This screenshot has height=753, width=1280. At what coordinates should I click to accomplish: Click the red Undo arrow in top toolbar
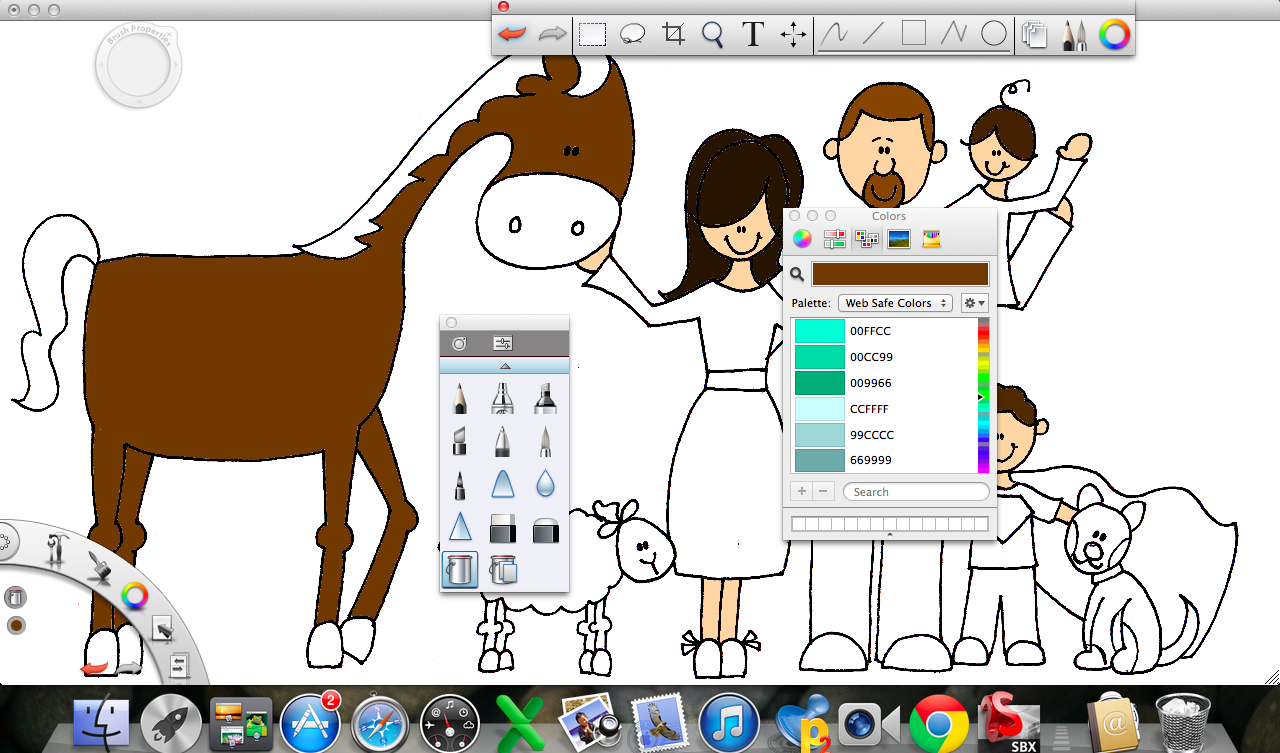point(512,34)
